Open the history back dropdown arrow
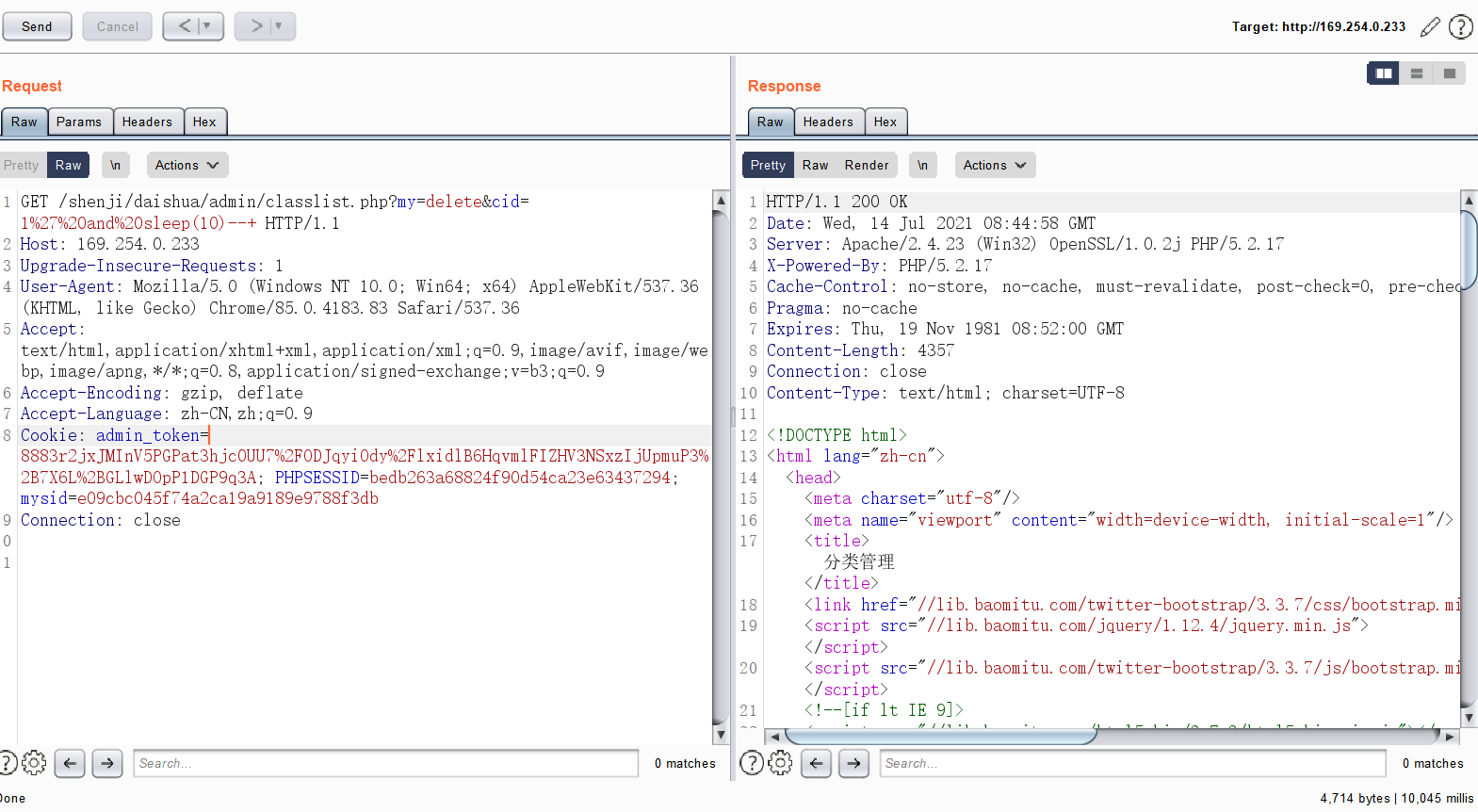The width and height of the screenshot is (1478, 812). (208, 26)
